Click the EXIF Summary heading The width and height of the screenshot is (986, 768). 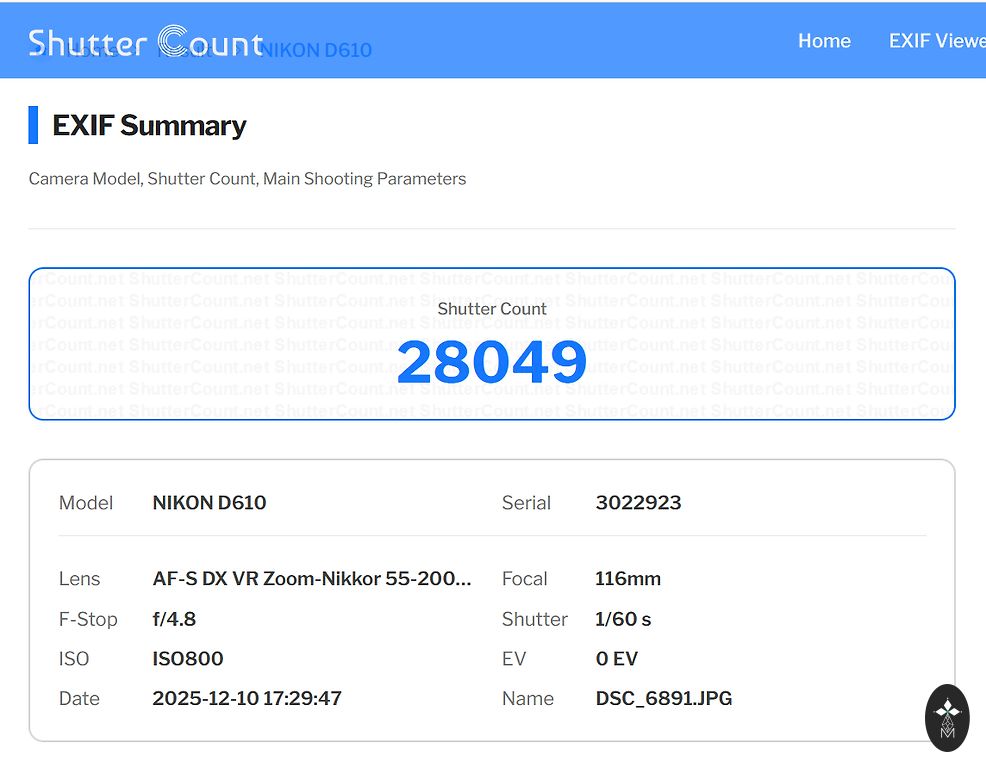(x=149, y=125)
